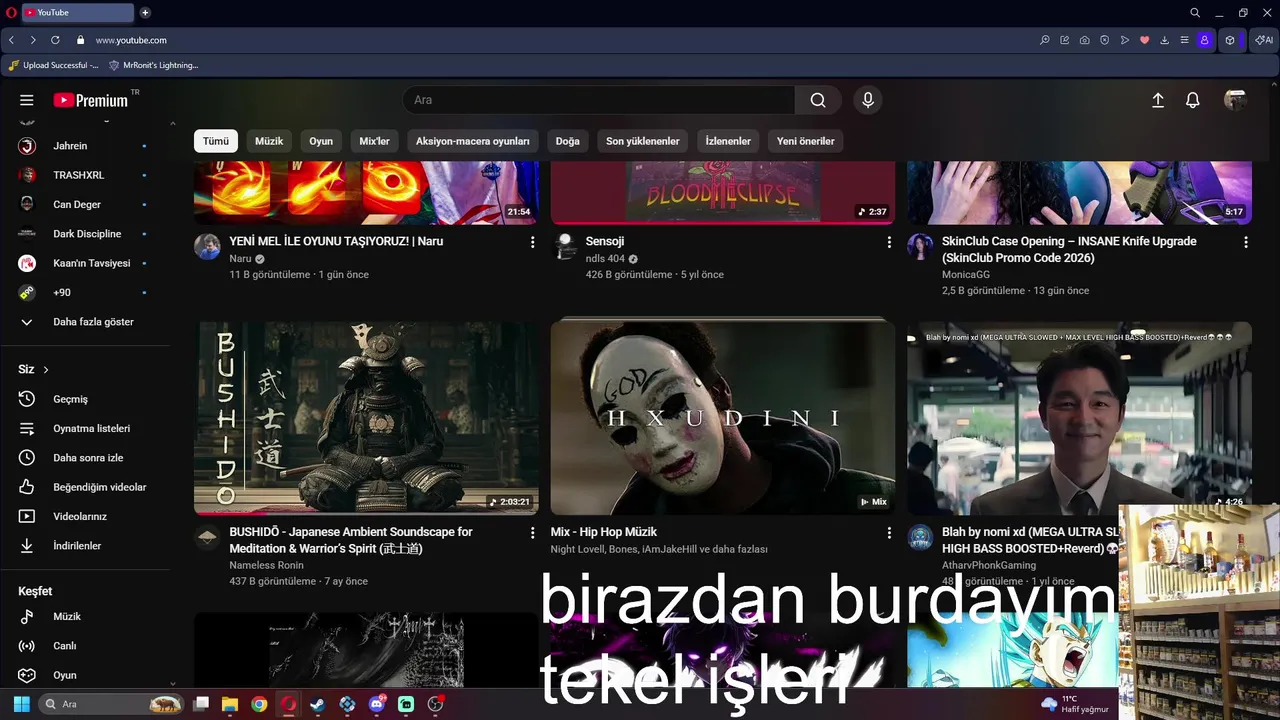Open the browser downloads icon
Screen dimensions: 1280x720
(x=1165, y=40)
